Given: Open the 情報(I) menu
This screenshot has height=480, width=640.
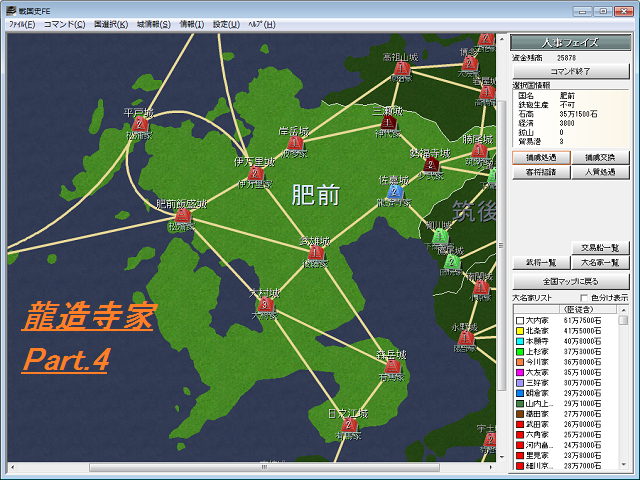Looking at the screenshot, I should [x=192, y=24].
